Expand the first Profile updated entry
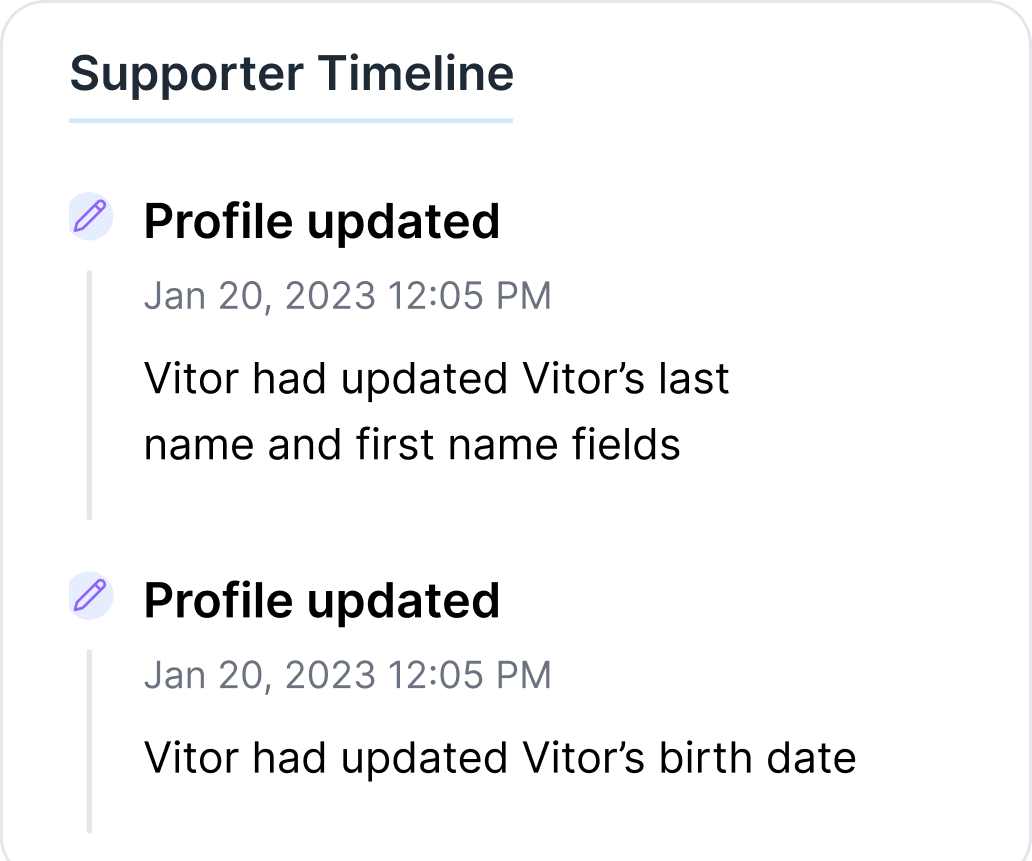Viewport: 1032px width, 861px height. 322,221
